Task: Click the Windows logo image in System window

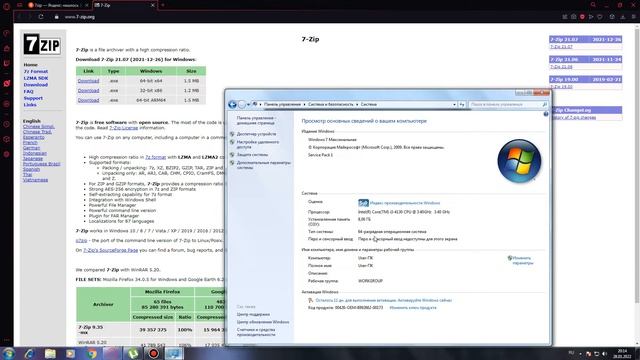Action: tap(519, 161)
